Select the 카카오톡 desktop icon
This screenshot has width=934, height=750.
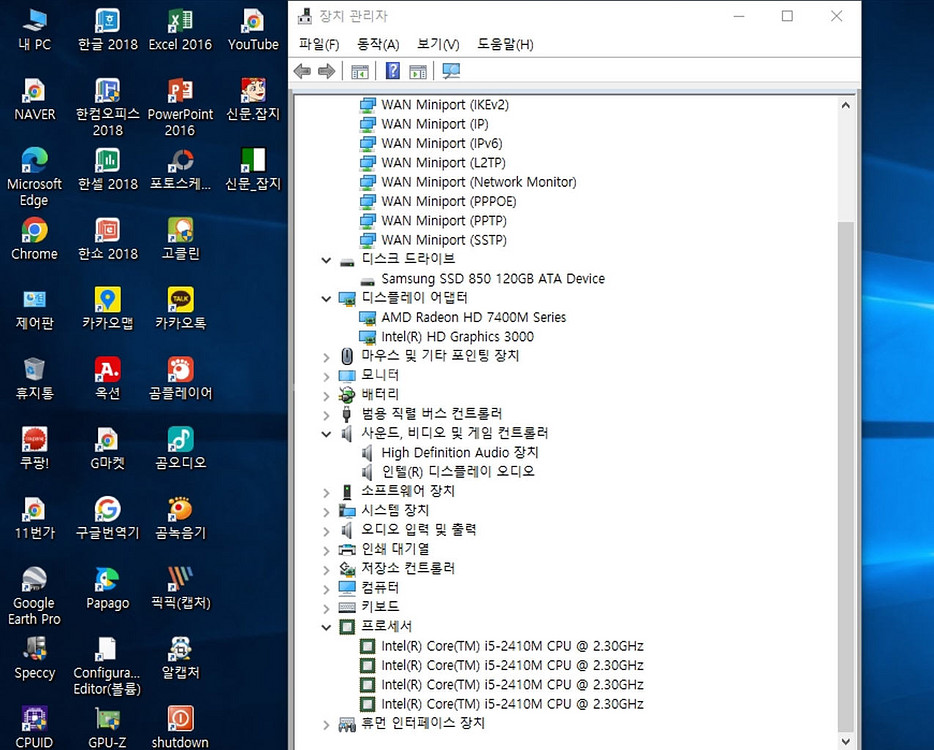tap(180, 309)
